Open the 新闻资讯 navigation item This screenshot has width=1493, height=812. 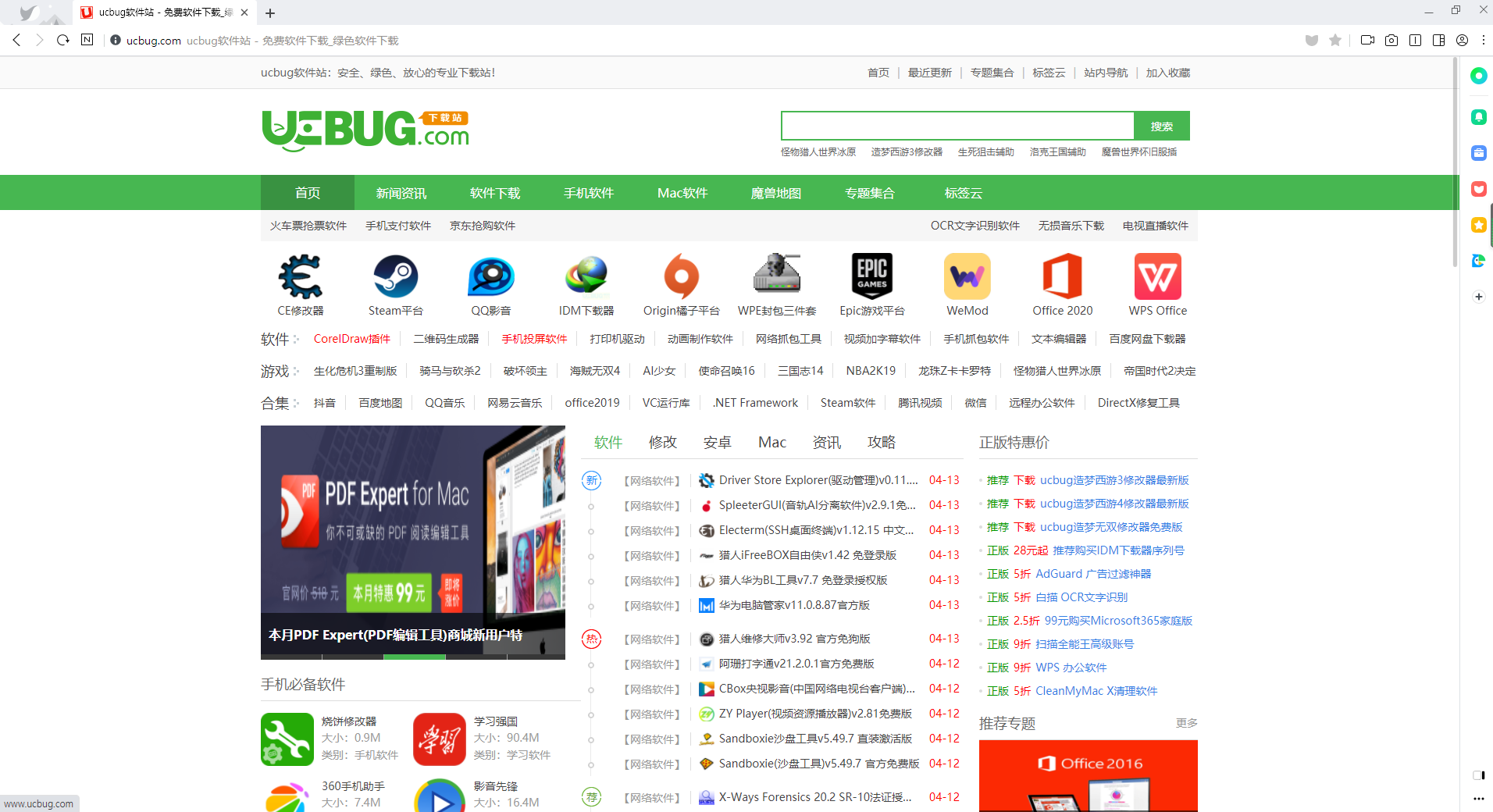401,193
